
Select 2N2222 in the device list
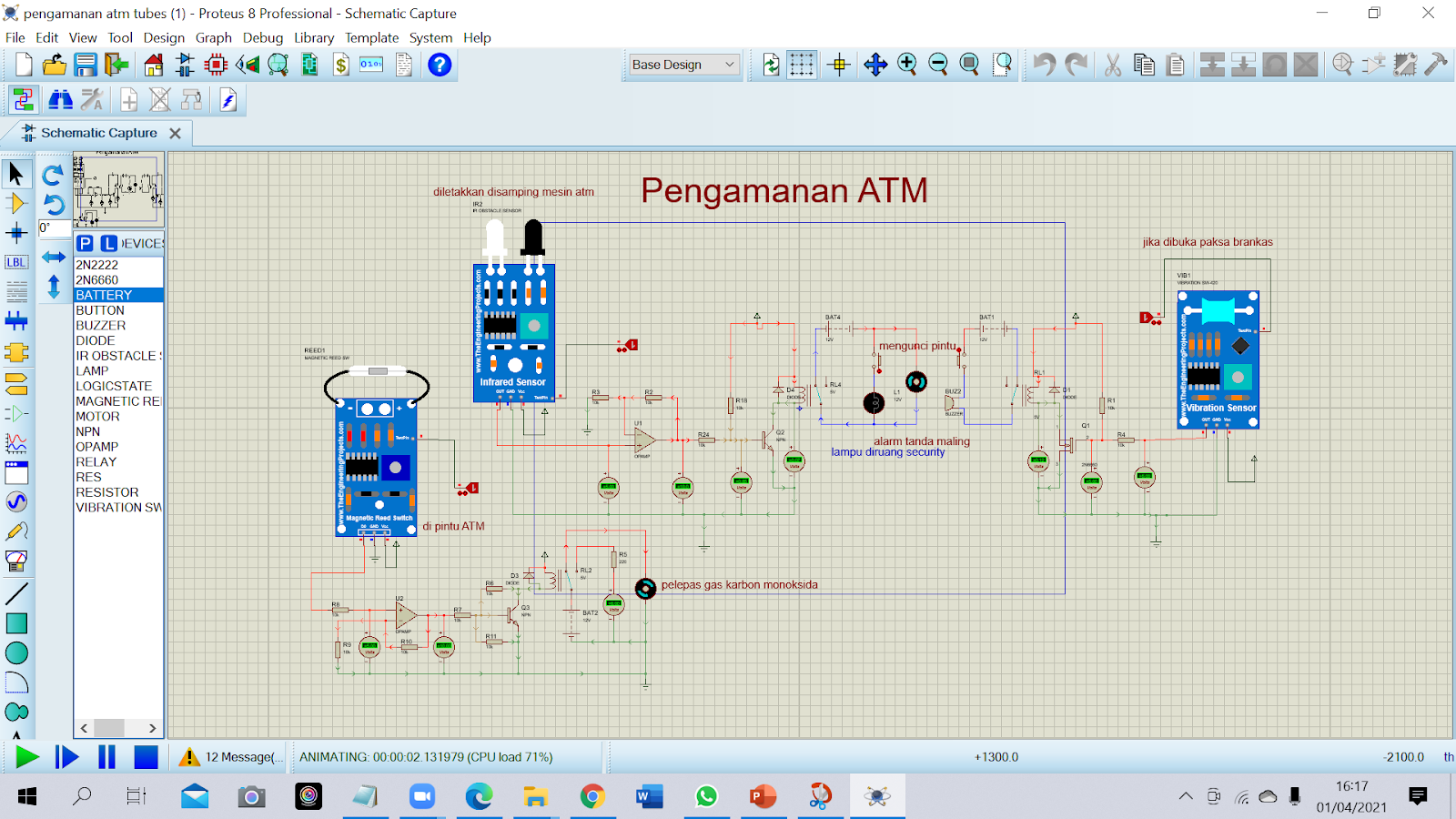click(118, 265)
